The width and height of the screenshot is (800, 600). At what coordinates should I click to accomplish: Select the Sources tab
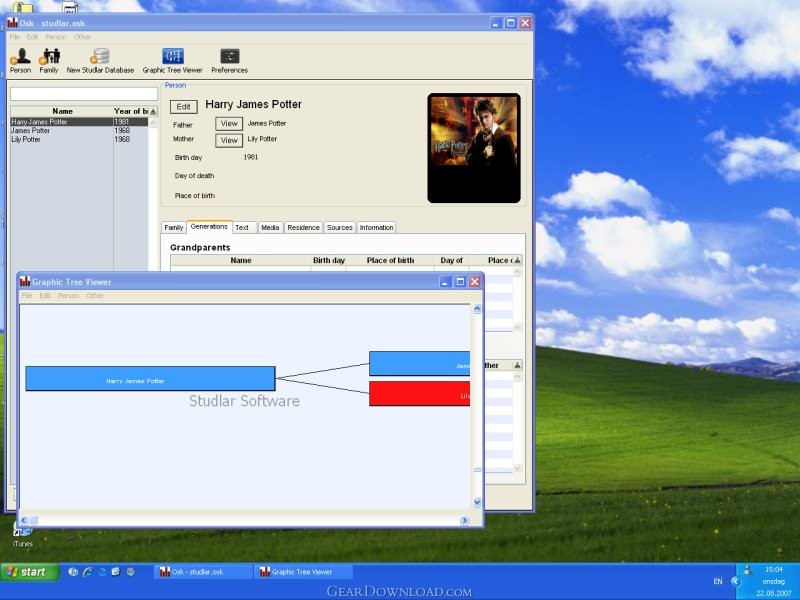click(340, 228)
